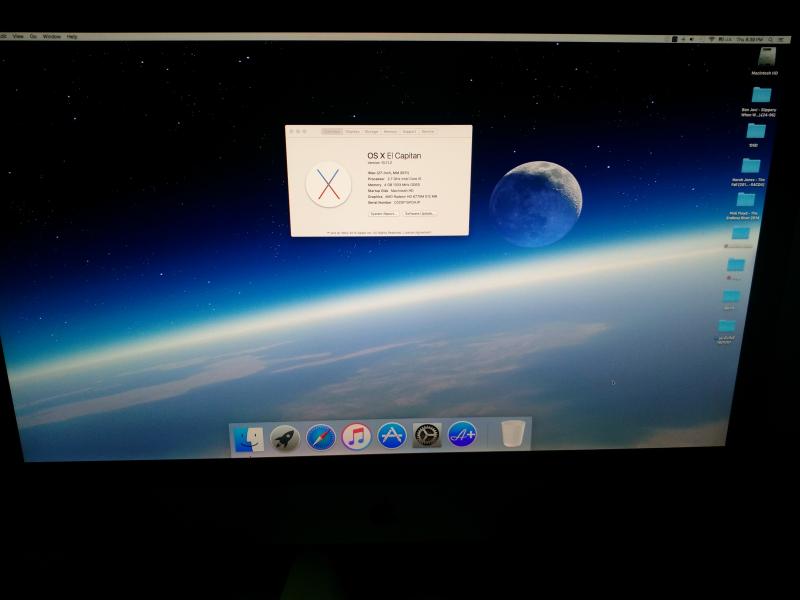Open the Go menu
The width and height of the screenshot is (800, 600).
pyautogui.click(x=33, y=36)
